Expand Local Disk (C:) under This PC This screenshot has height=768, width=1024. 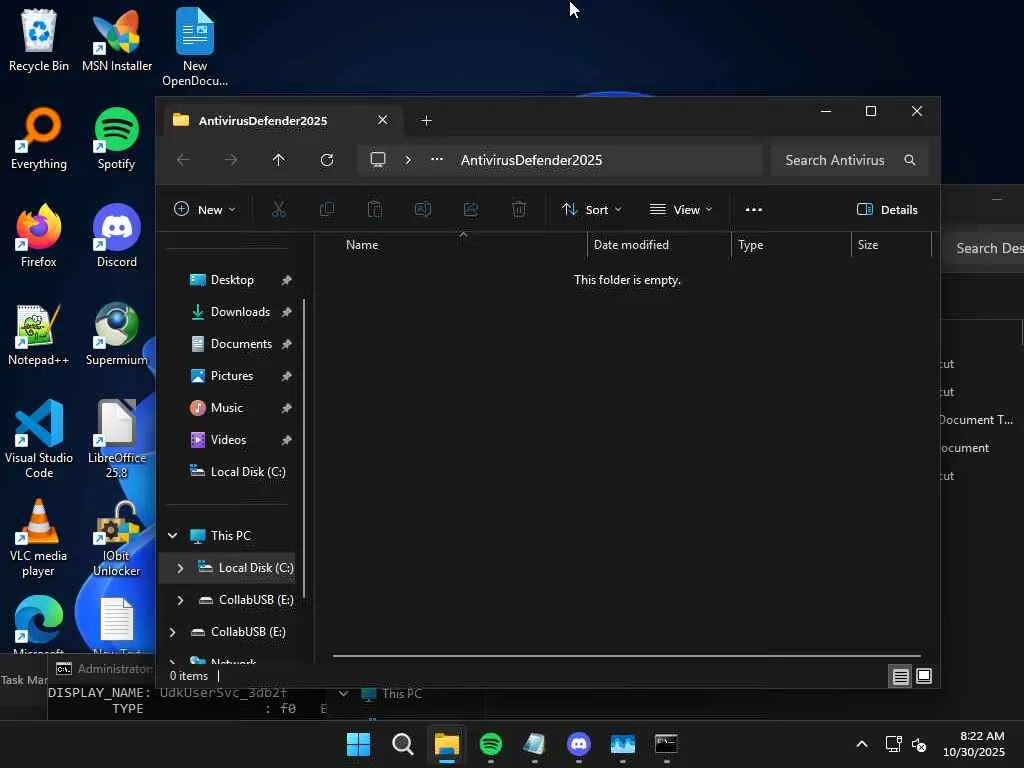tap(180, 568)
